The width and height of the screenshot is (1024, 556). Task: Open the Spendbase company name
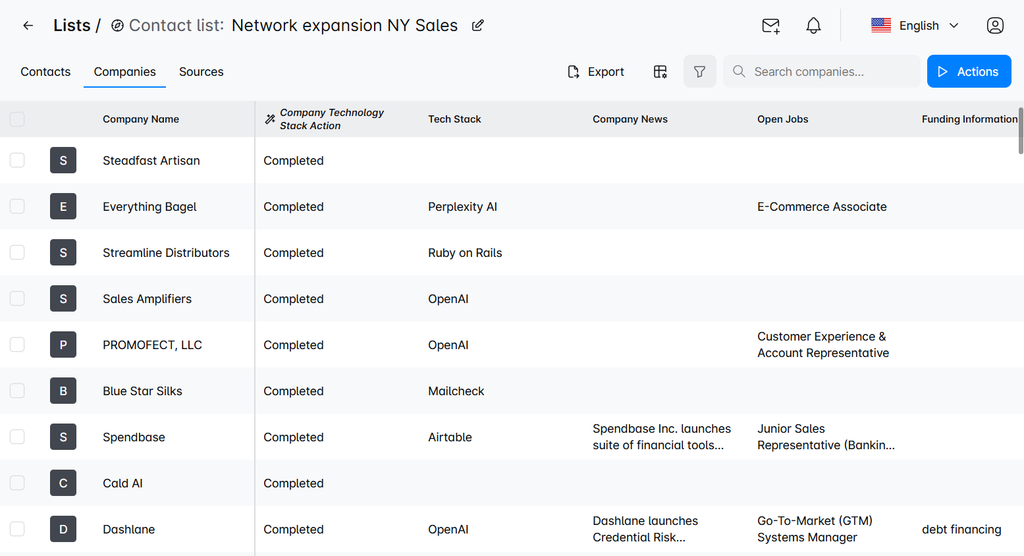click(x=134, y=437)
